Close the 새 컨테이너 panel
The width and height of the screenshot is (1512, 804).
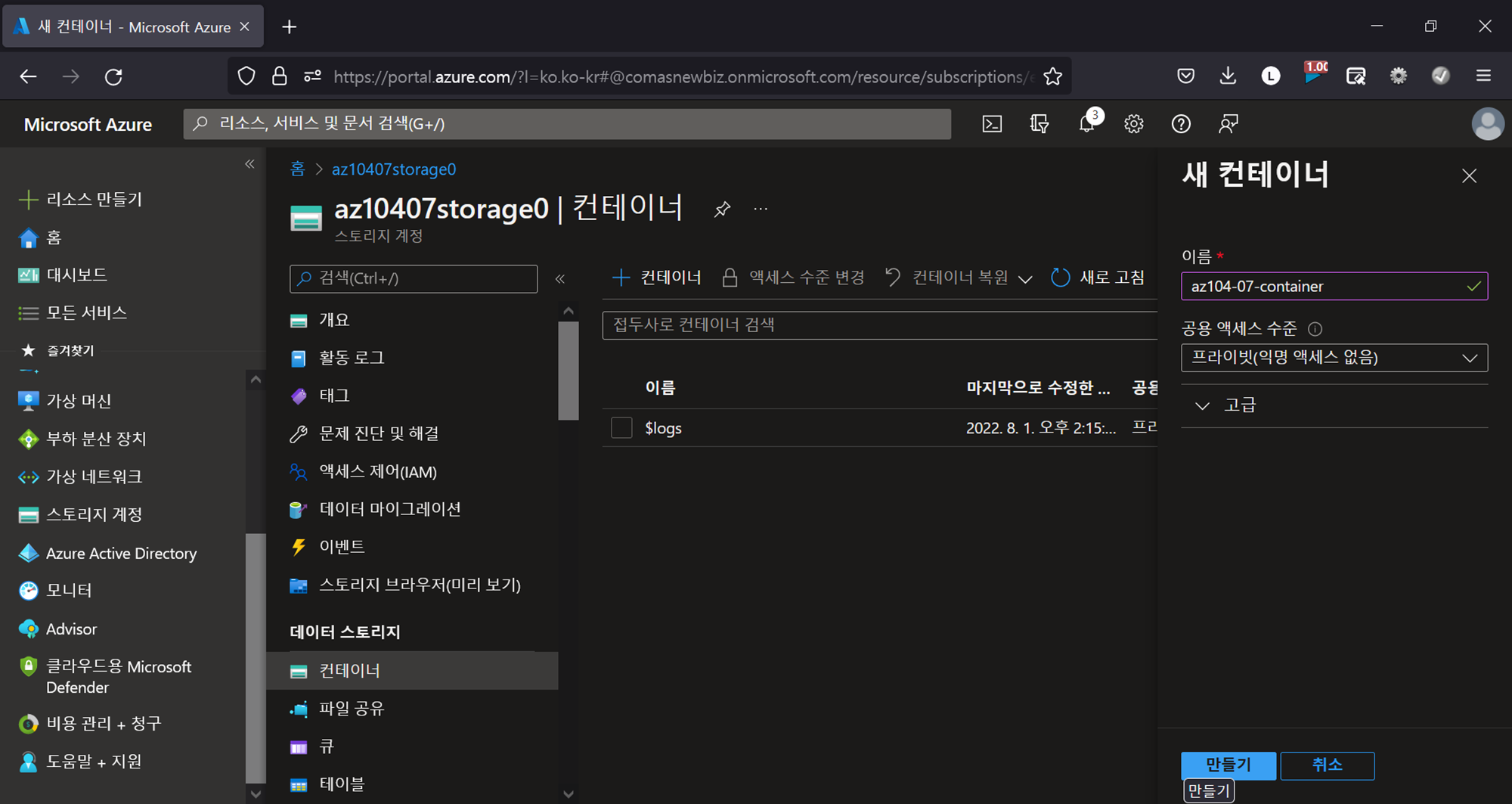coord(1469,176)
